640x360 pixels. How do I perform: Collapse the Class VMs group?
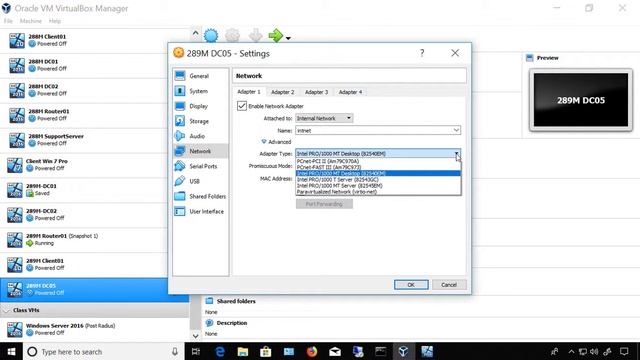7,310
